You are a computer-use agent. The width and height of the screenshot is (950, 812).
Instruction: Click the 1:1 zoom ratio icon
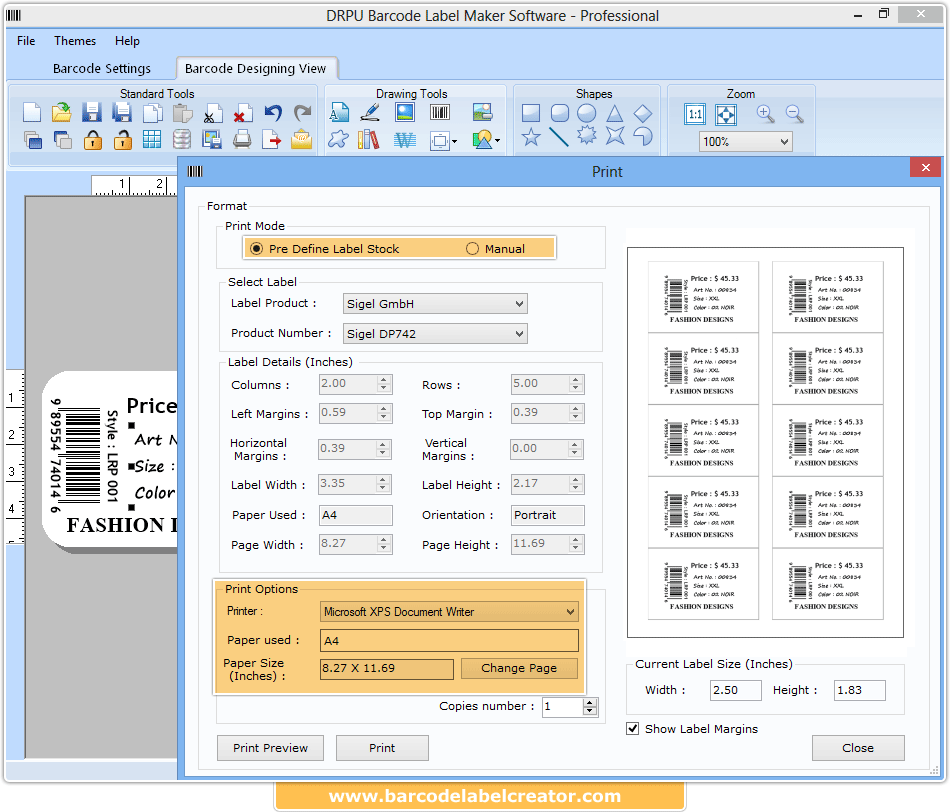coord(695,113)
